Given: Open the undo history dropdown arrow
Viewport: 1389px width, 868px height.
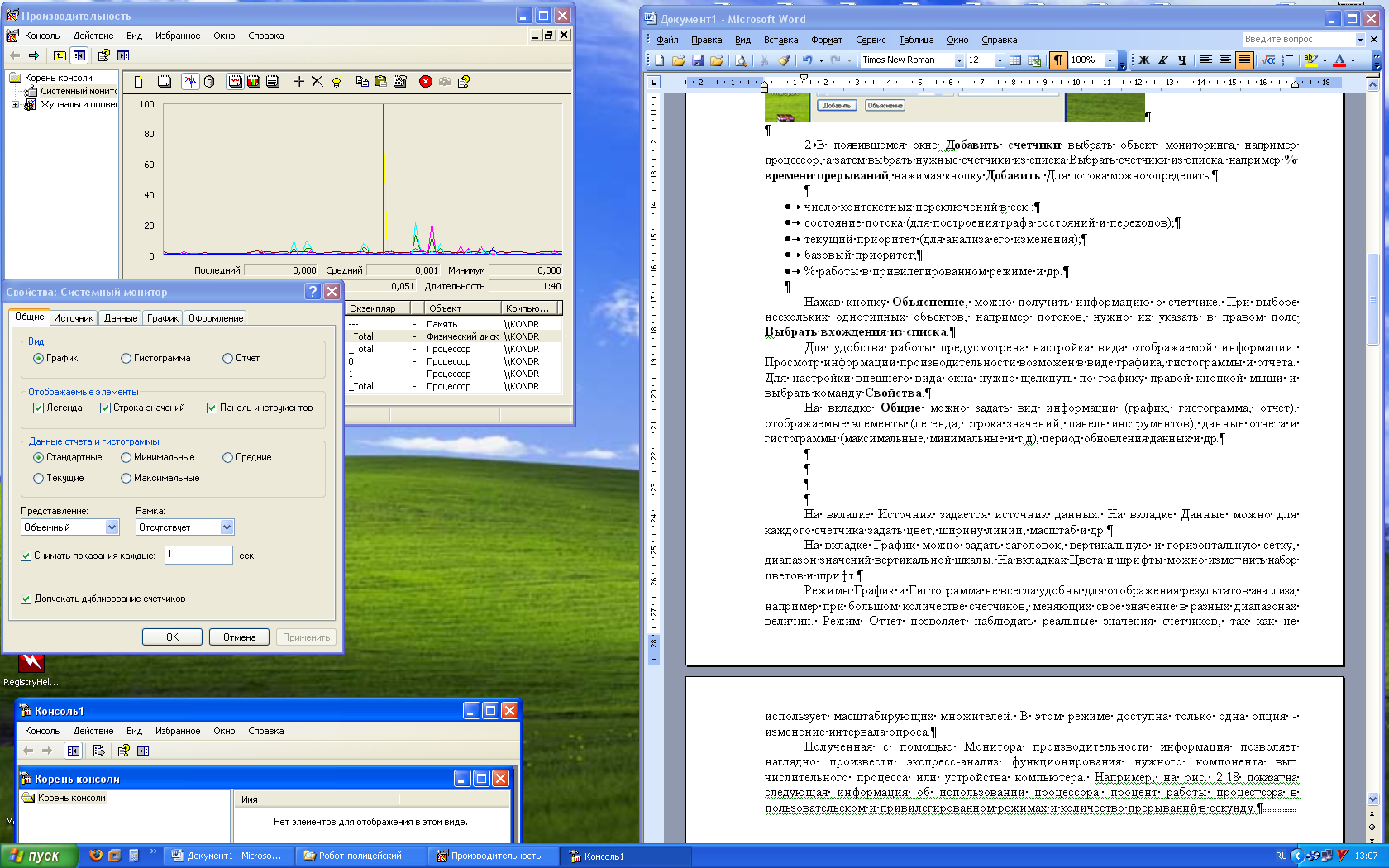Looking at the screenshot, I should click(821, 60).
